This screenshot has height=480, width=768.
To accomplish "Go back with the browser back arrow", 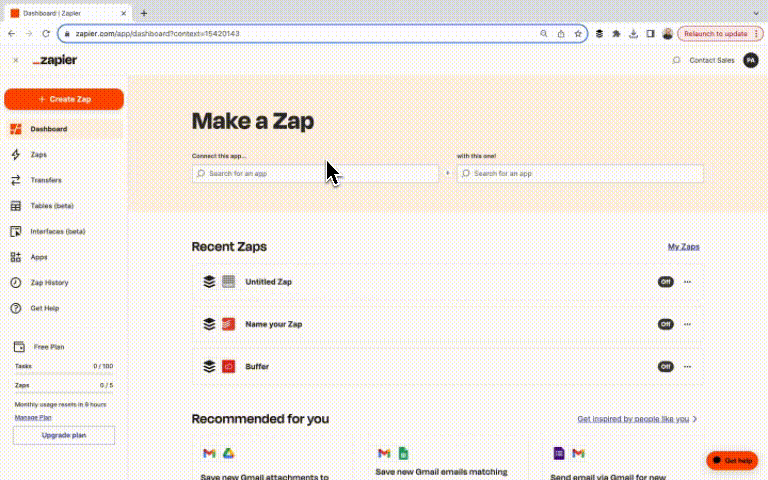I will [x=12, y=34].
